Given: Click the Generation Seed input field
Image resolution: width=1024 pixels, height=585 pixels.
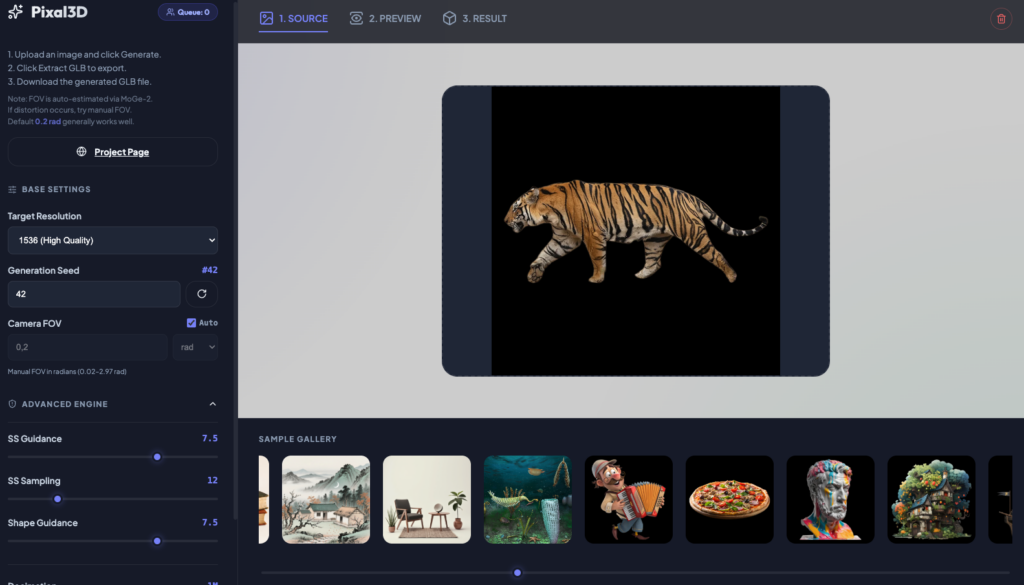Looking at the screenshot, I should pyautogui.click(x=94, y=294).
